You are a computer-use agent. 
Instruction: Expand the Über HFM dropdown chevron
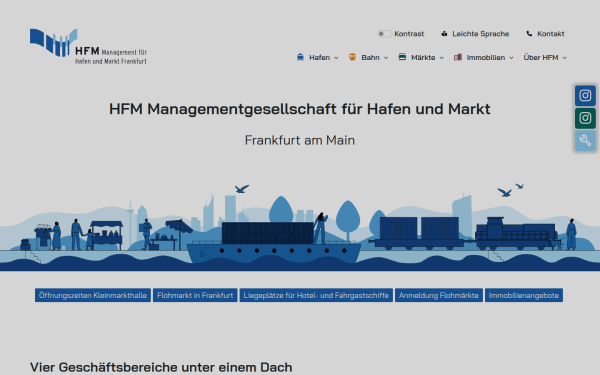tap(564, 58)
